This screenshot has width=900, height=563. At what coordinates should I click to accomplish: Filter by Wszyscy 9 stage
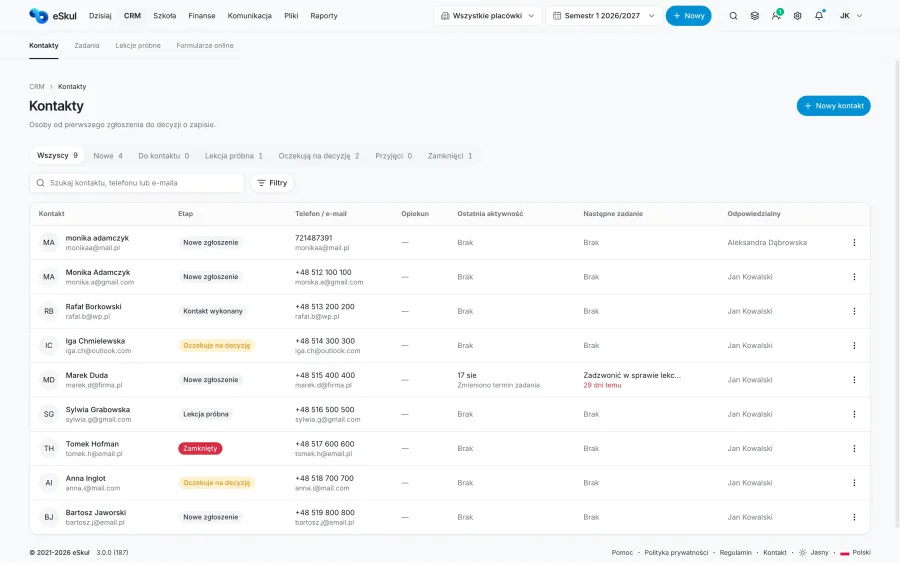click(x=57, y=156)
